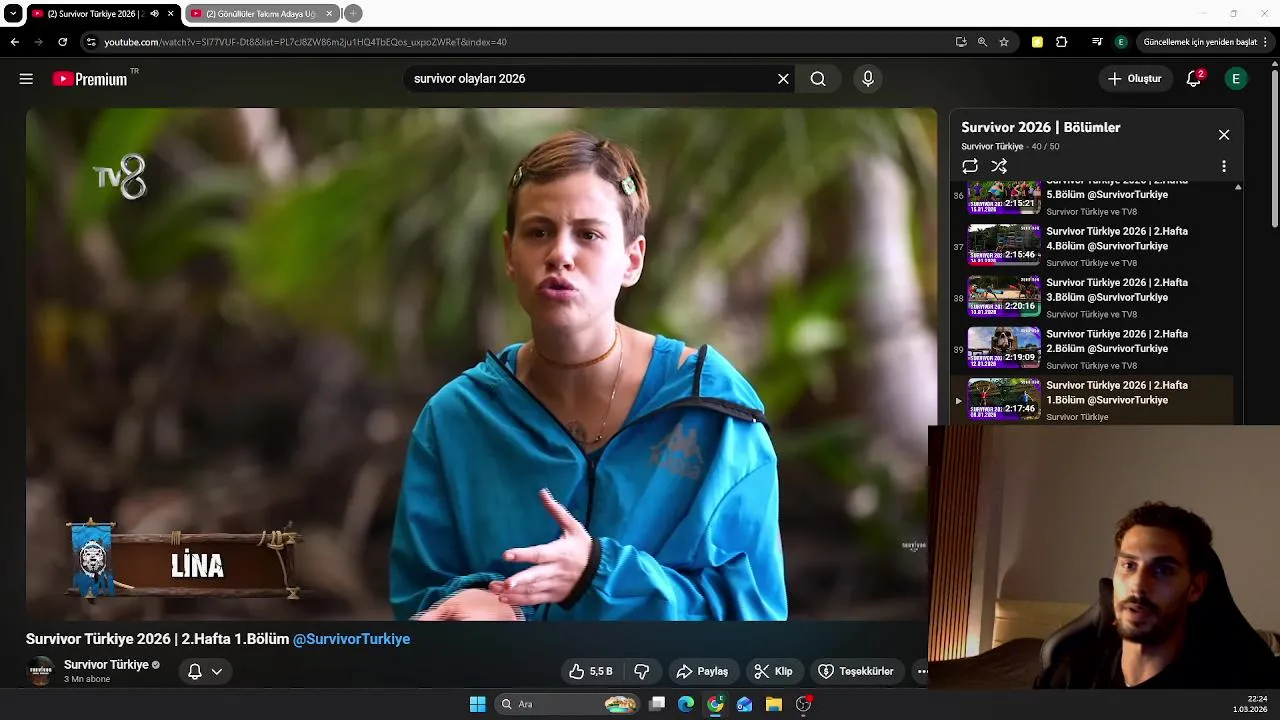Screen dimensions: 1280x720
Task: Reload the page
Action: (62, 42)
